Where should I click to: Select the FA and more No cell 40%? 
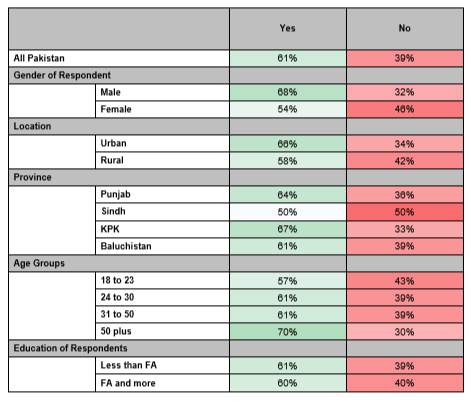[x=405, y=383]
